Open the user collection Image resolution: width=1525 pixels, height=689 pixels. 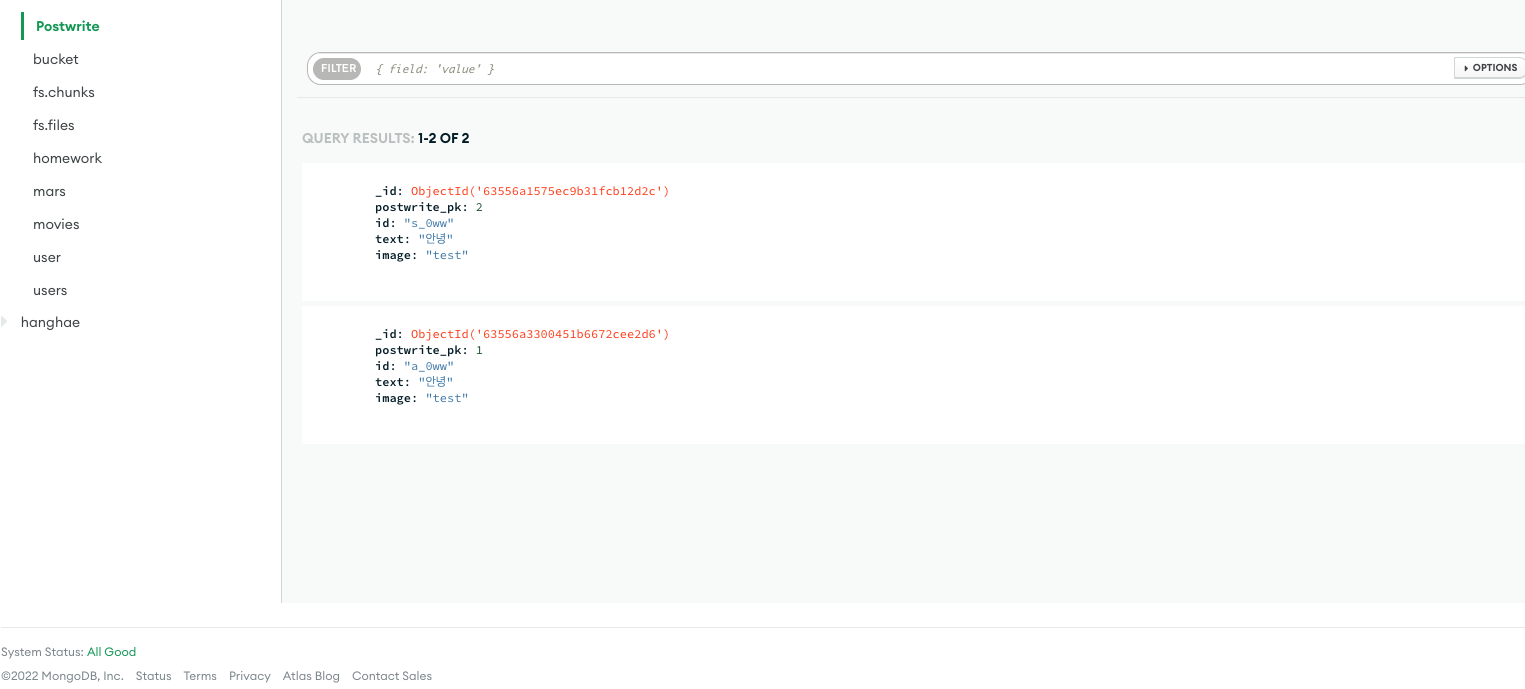point(47,257)
